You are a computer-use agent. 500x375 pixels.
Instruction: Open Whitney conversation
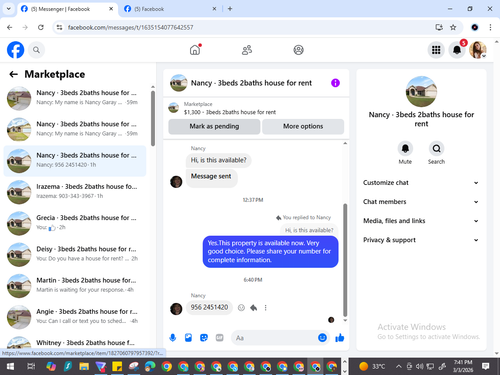(x=75, y=342)
